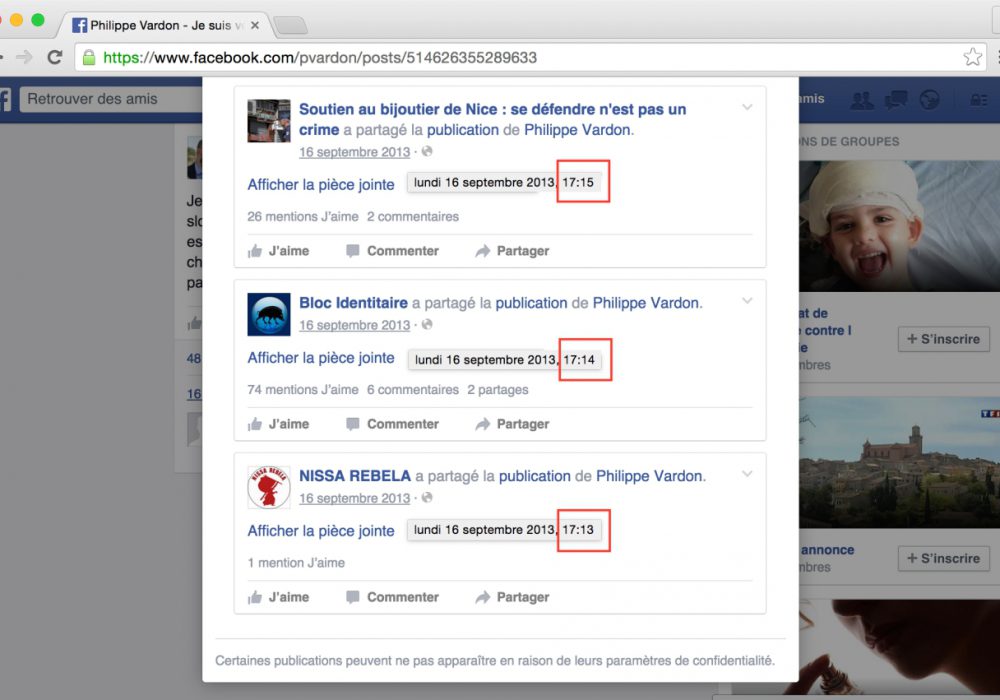1000x700 pixels.
Task: Click Commenter on NISSA REBELA post
Action: pyautogui.click(x=392, y=597)
